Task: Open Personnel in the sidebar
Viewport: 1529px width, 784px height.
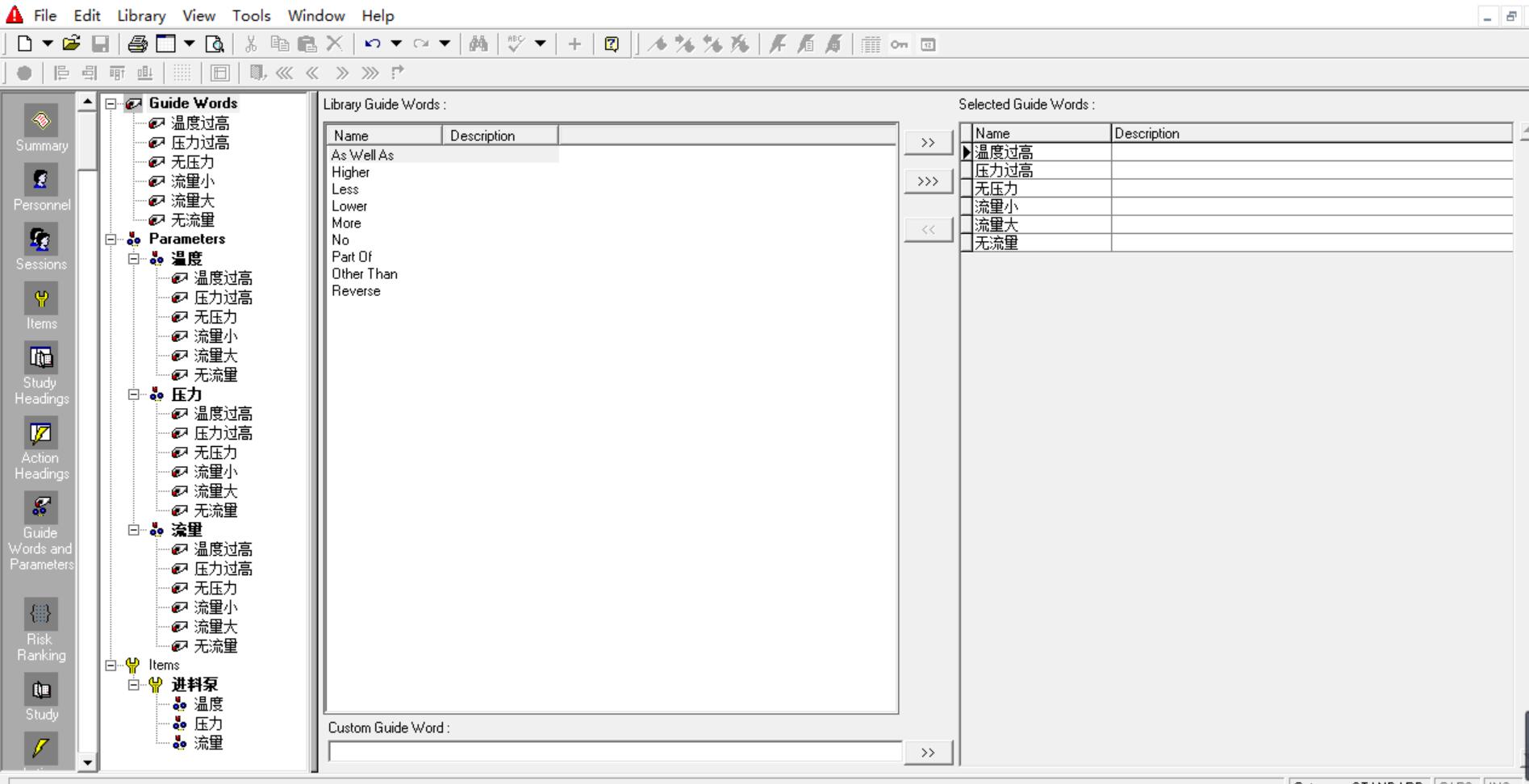Action: (41, 188)
